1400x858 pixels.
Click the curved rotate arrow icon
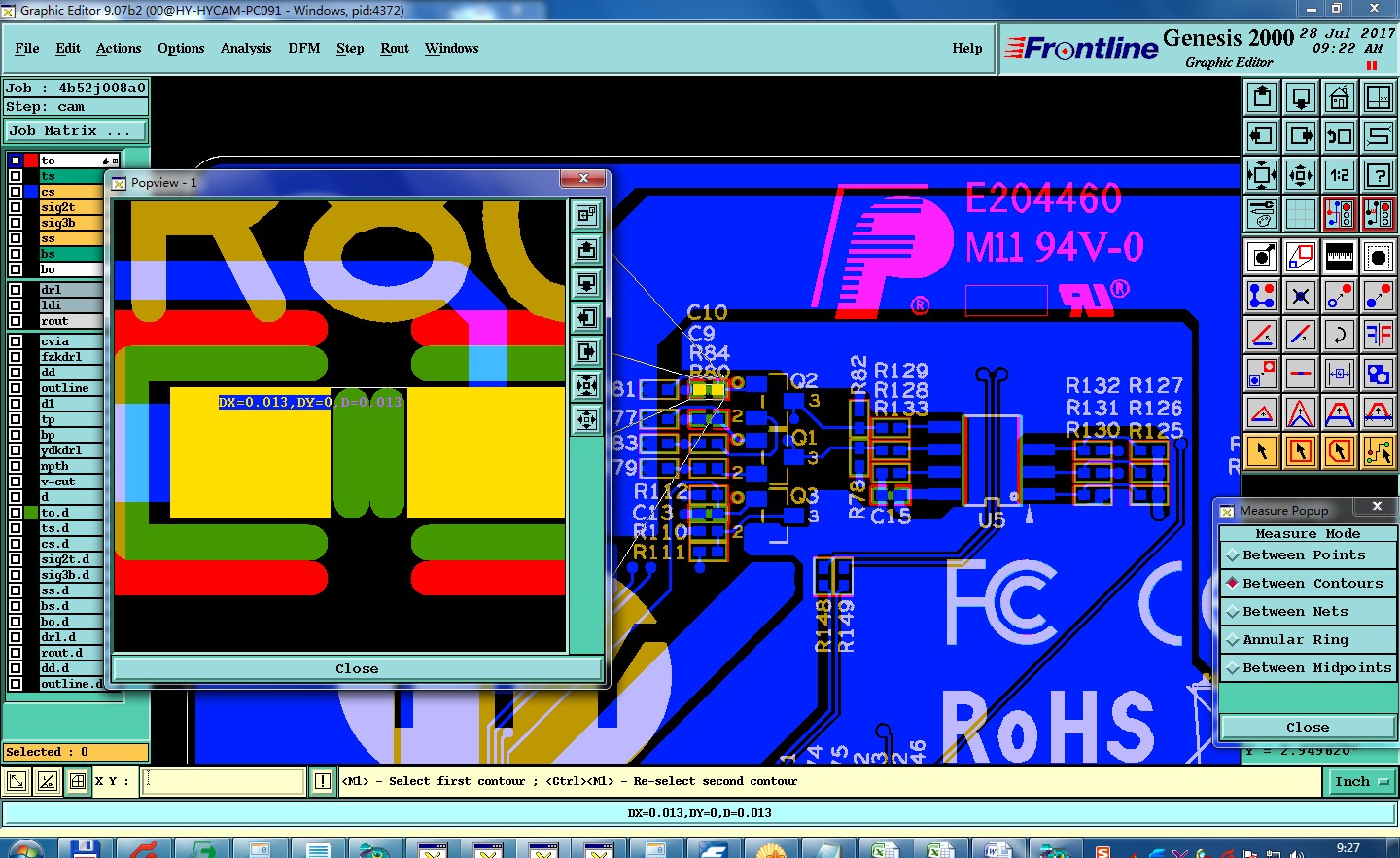[x=1340, y=335]
